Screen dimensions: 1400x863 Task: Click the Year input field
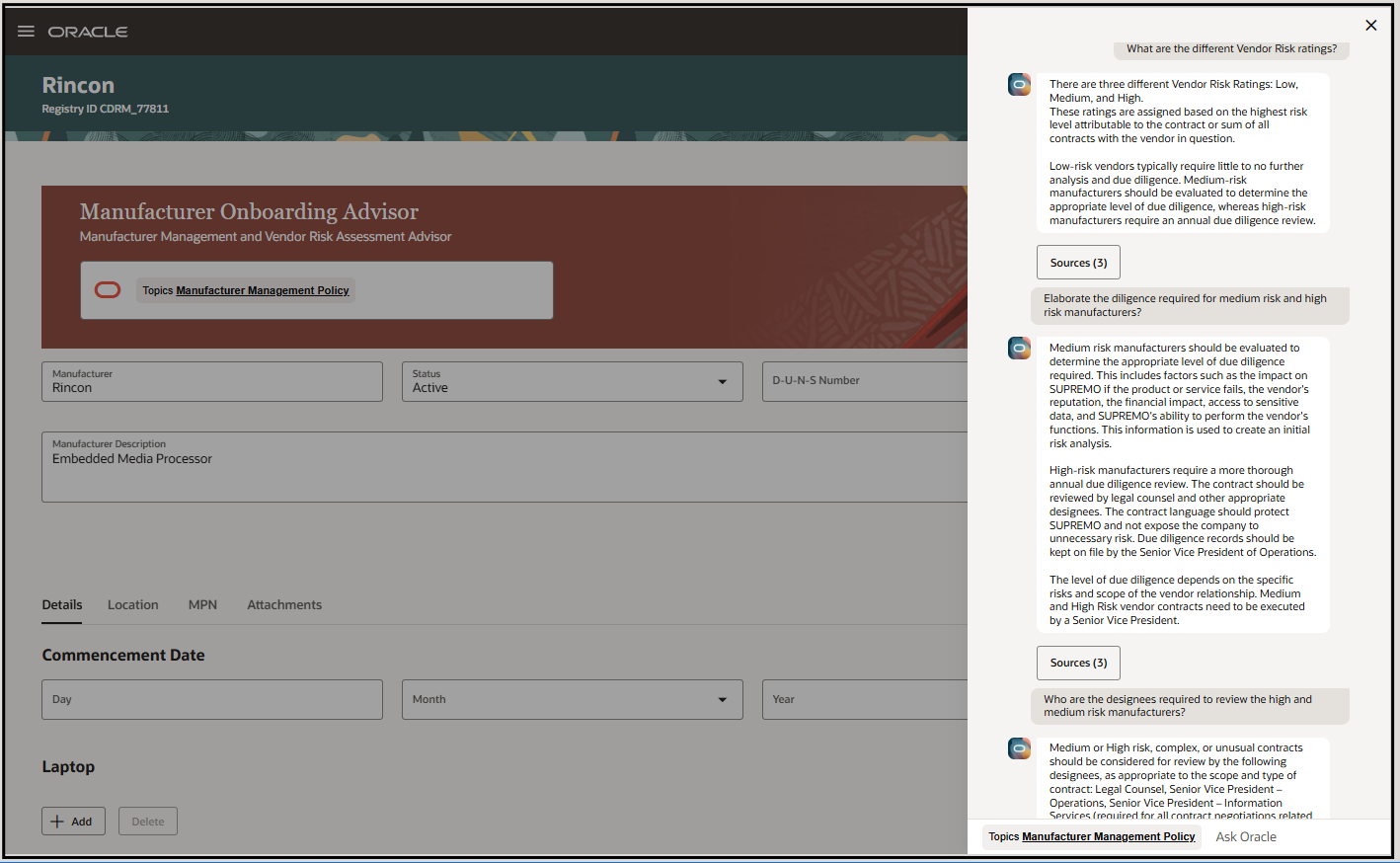[x=865, y=699]
